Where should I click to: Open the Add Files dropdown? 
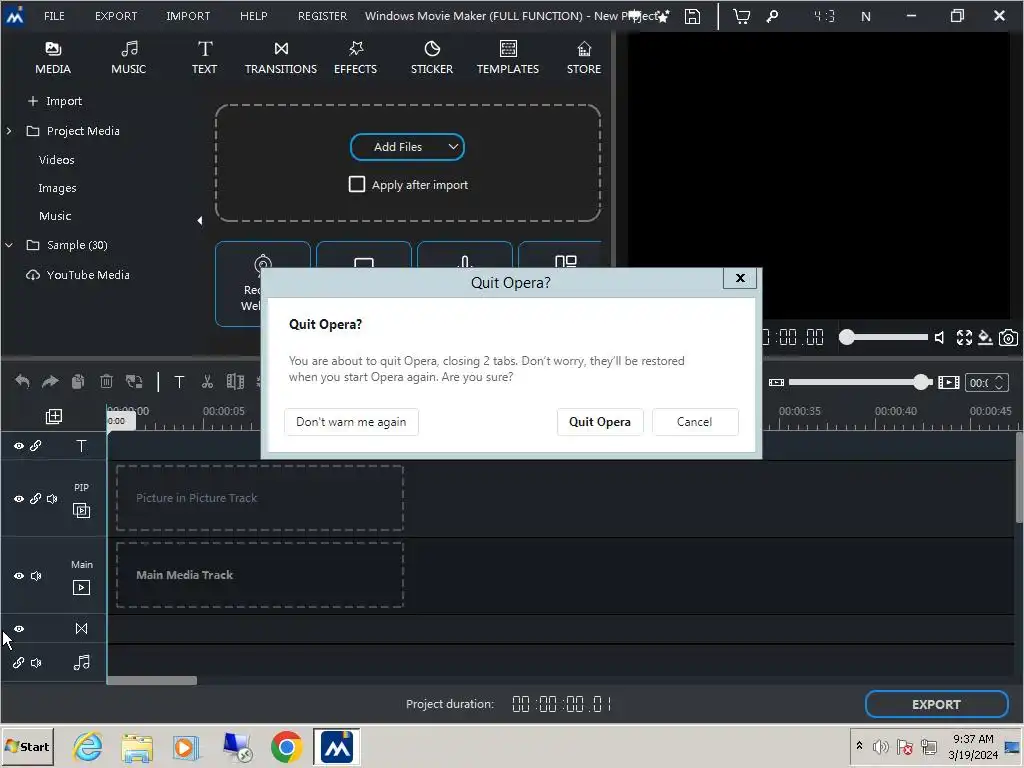coord(453,147)
